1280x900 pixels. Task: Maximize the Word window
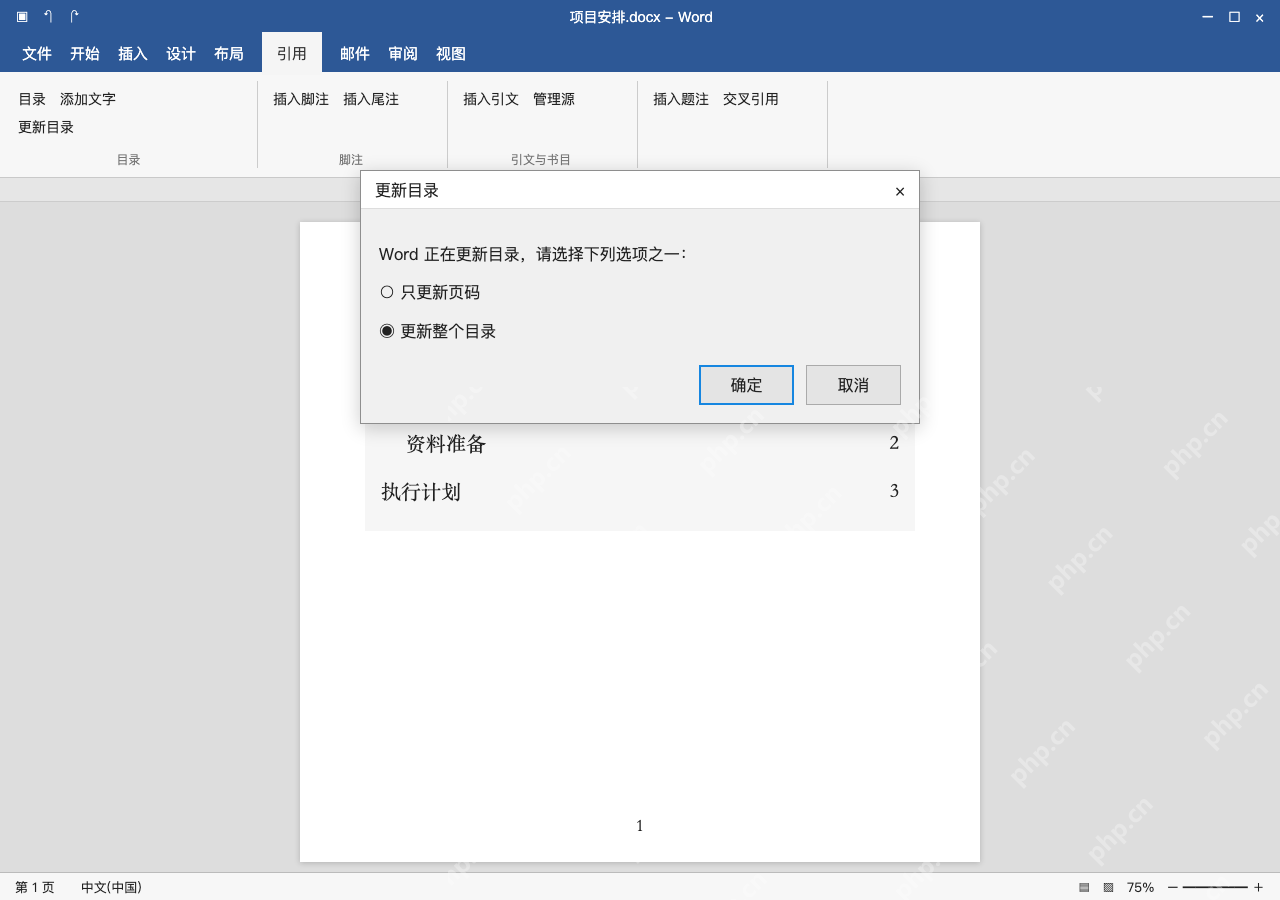click(x=1234, y=17)
